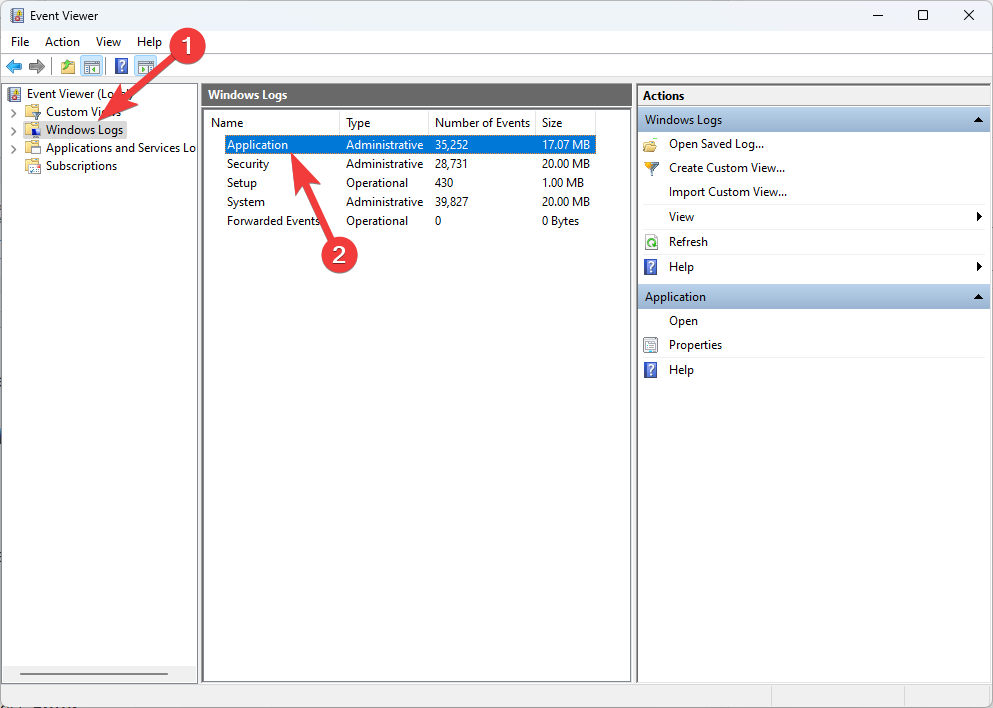993x708 pixels.
Task: Click Open Saved Log... action
Action: pos(716,144)
